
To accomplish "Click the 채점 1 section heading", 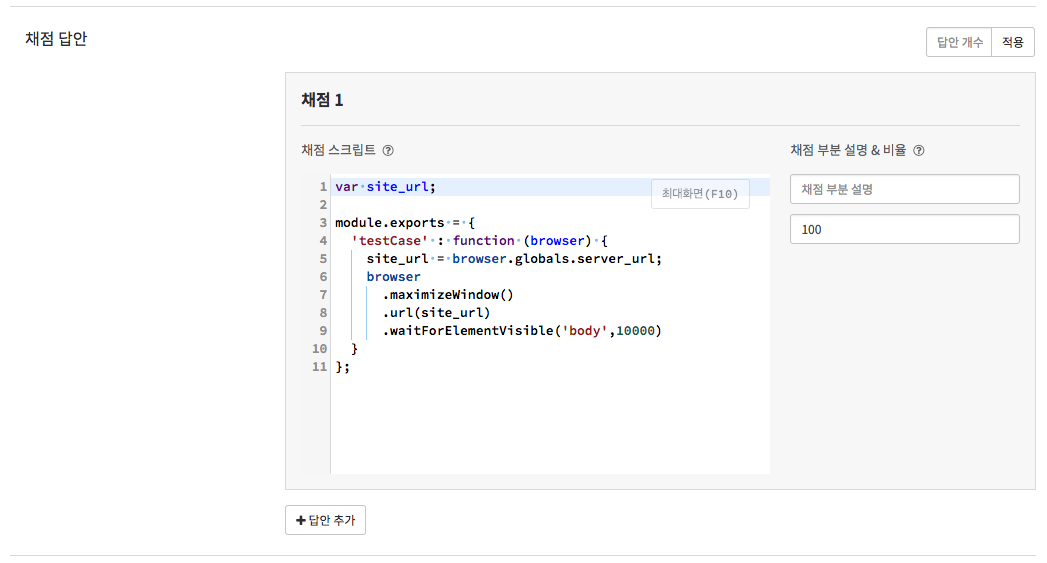I will (x=322, y=100).
